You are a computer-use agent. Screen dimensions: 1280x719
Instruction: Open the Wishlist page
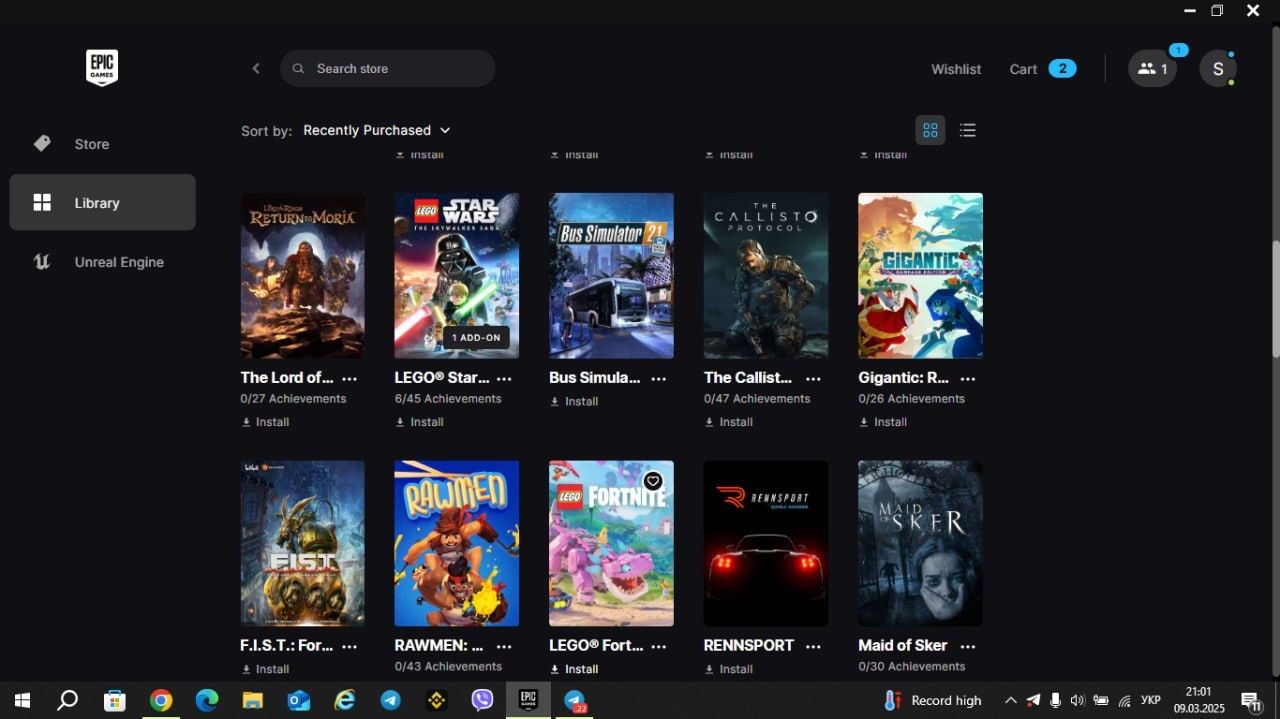pyautogui.click(x=956, y=69)
